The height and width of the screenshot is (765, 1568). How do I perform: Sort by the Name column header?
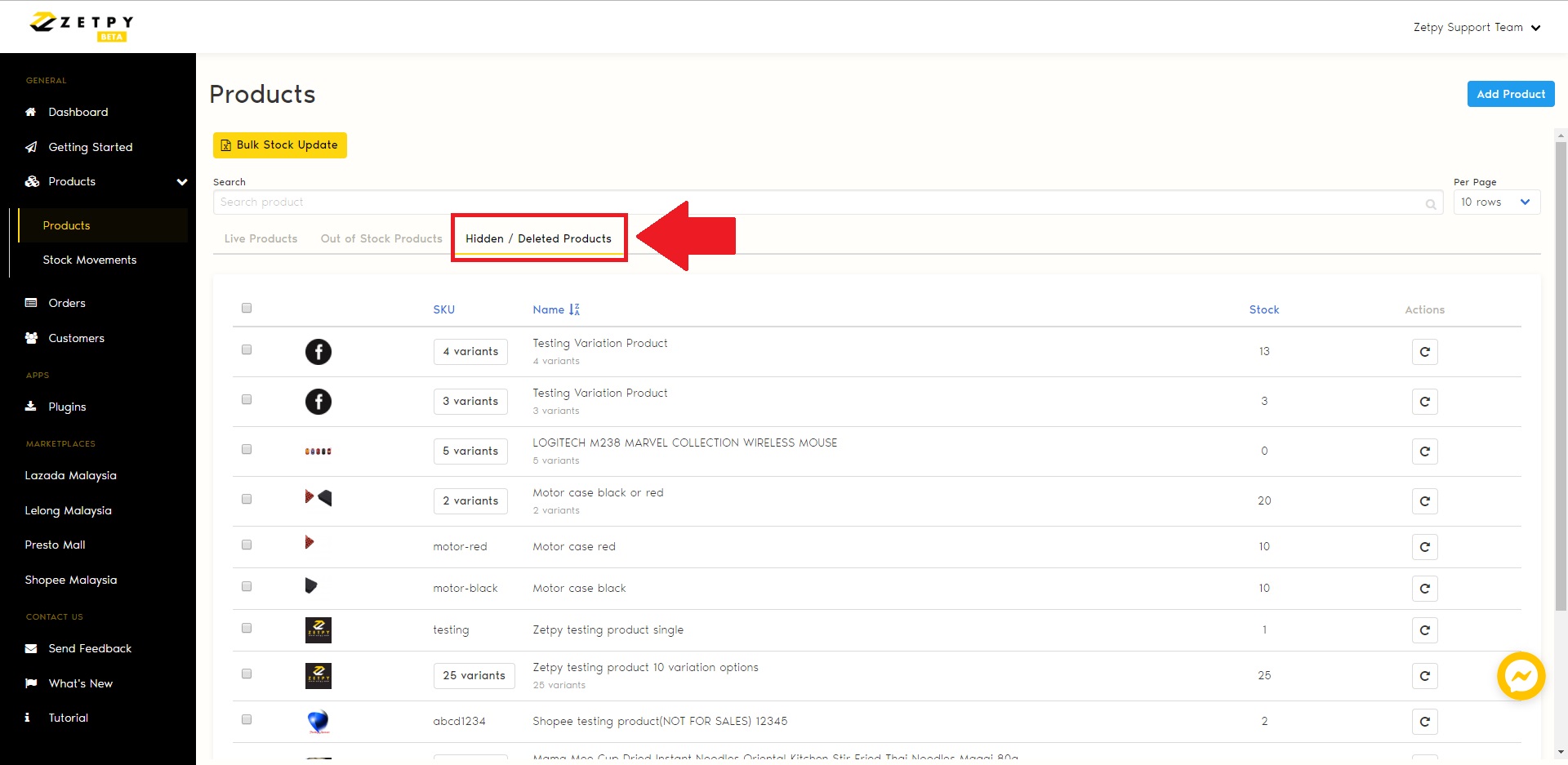(549, 309)
